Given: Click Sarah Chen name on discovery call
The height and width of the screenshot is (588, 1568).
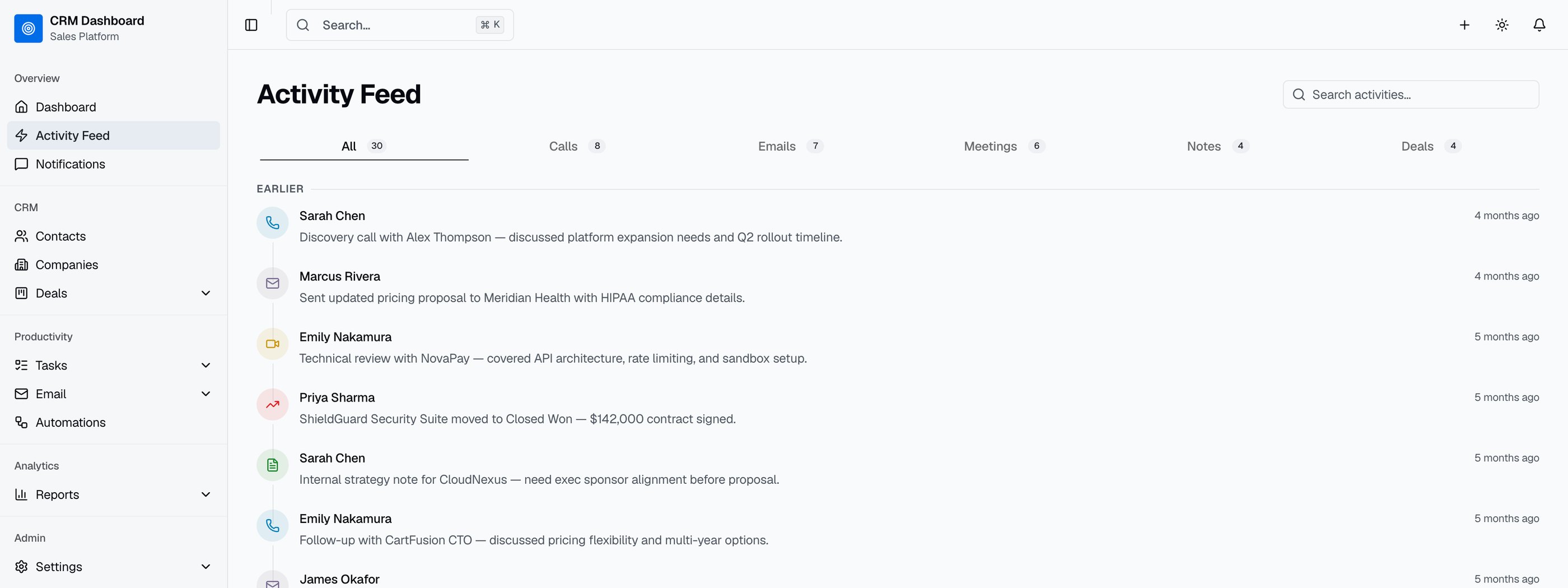Looking at the screenshot, I should 332,216.
